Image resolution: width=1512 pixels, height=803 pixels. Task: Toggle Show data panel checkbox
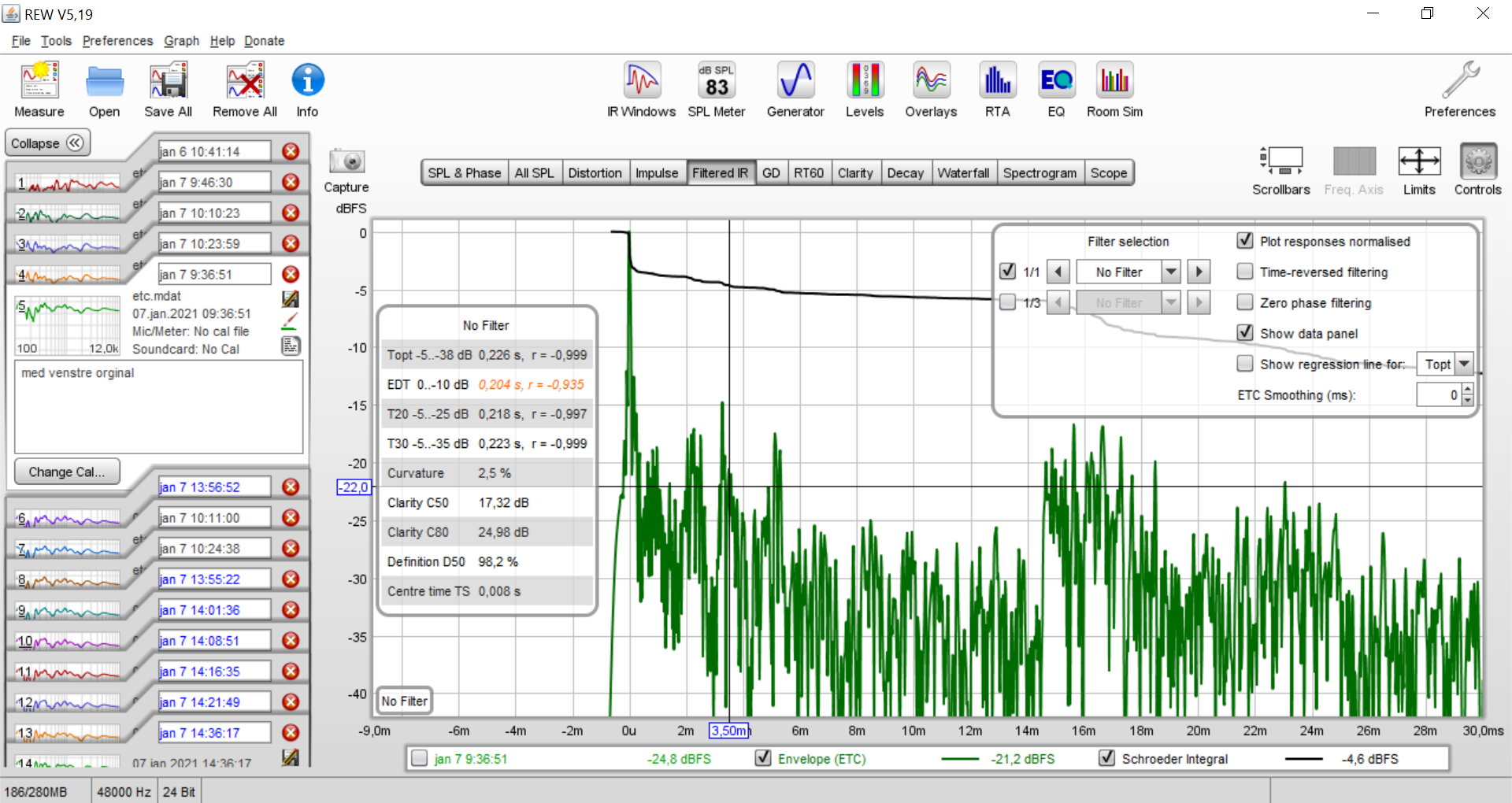[1245, 332]
